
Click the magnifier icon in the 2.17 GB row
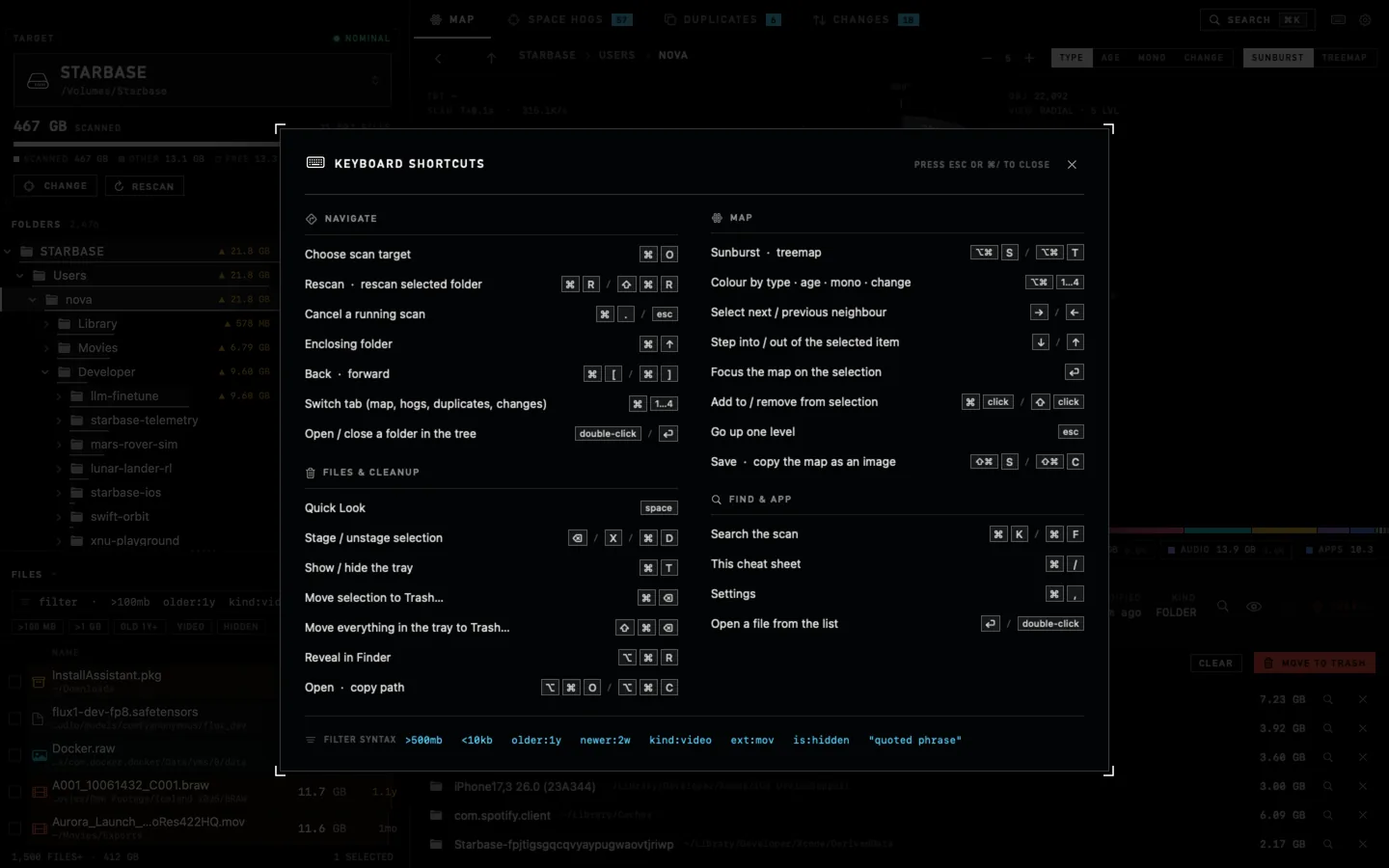1328,844
